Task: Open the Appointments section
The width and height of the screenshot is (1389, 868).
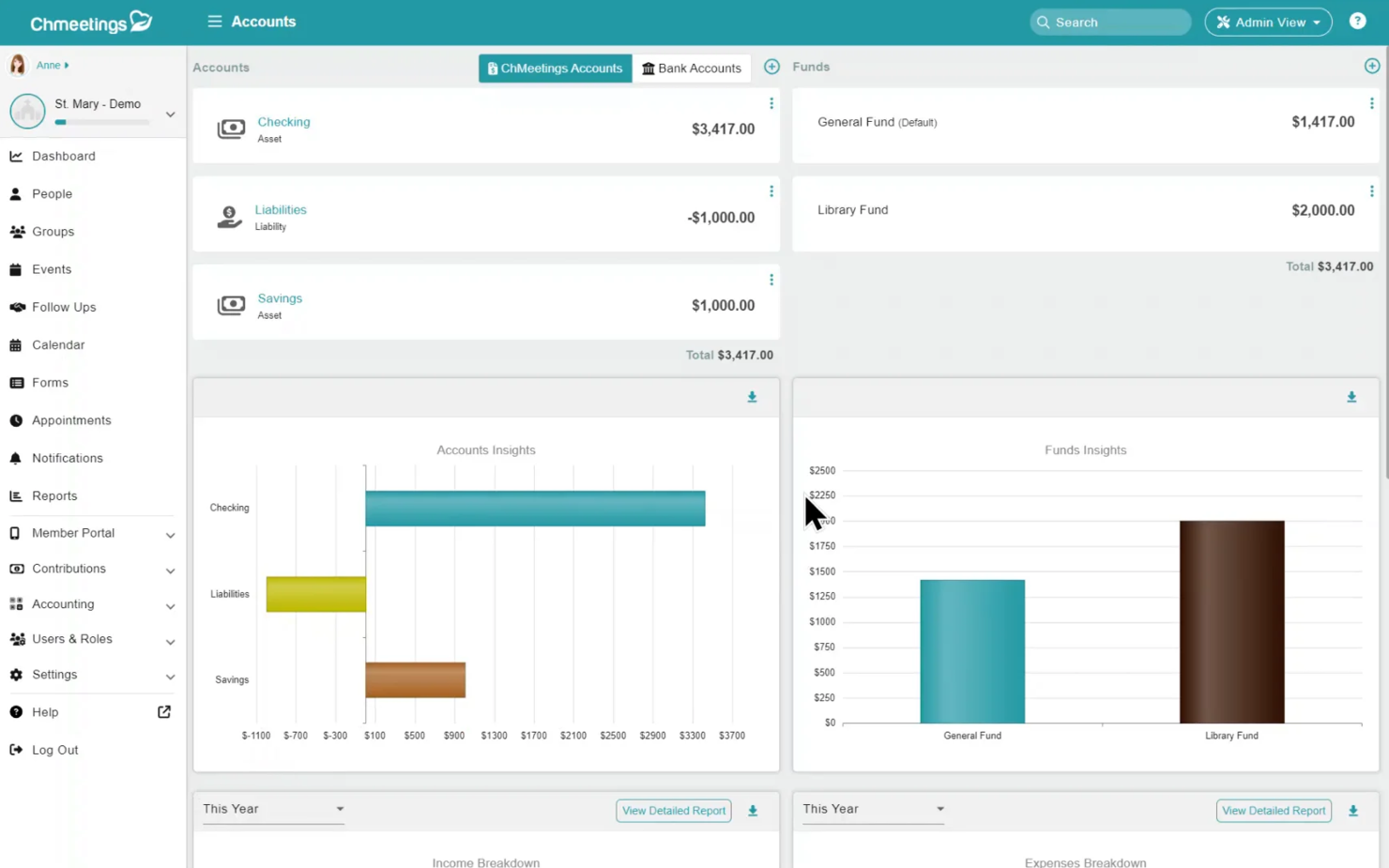Action: [71, 419]
